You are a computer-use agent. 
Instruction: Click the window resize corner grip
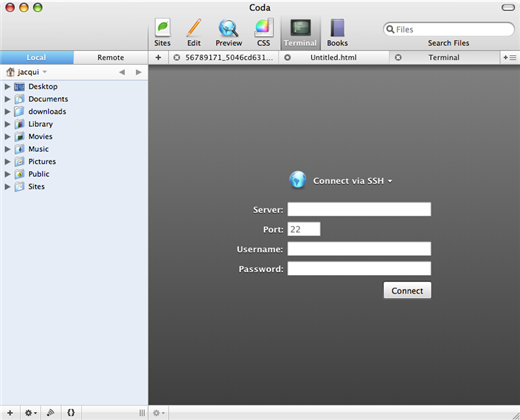(515, 415)
